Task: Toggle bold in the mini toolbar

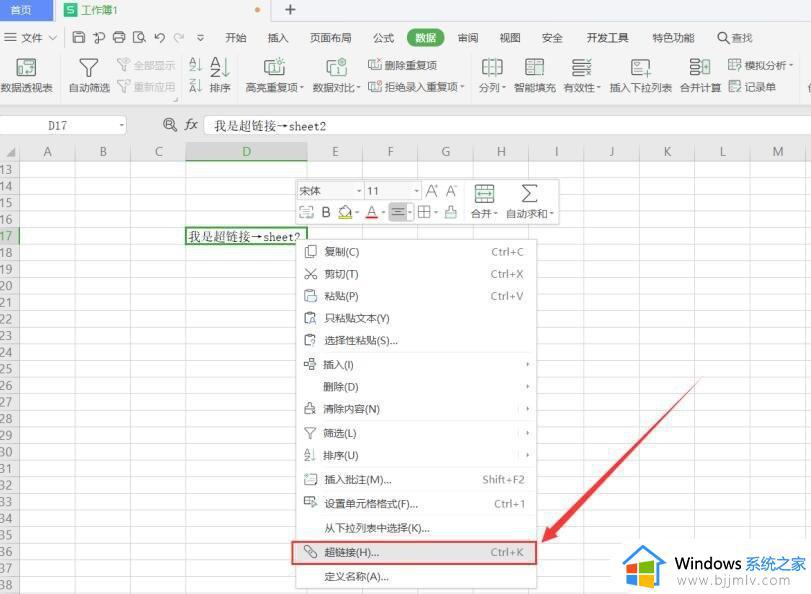Action: [x=326, y=212]
